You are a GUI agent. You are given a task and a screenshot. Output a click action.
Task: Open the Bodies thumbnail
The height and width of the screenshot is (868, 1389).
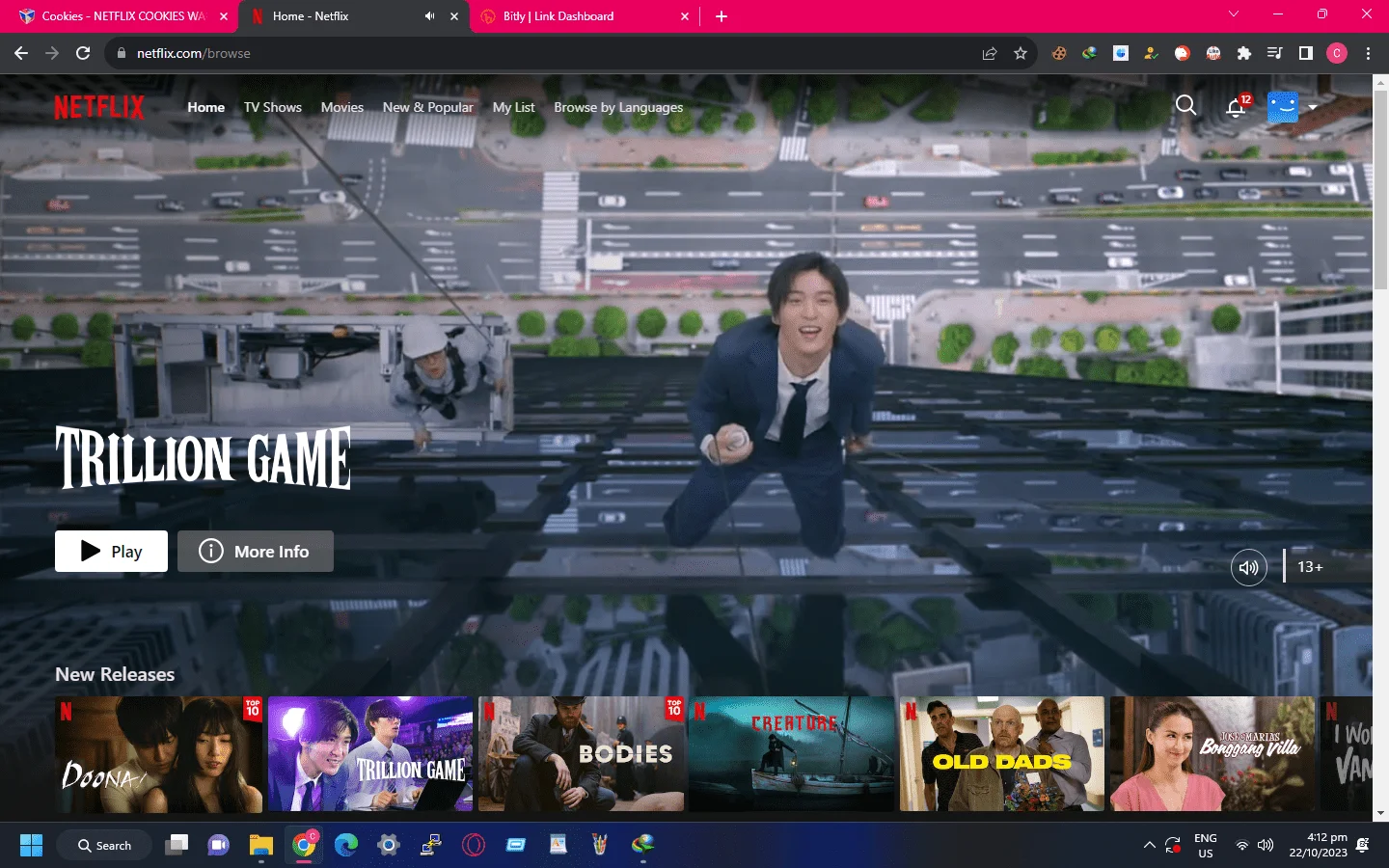pyautogui.click(x=581, y=754)
